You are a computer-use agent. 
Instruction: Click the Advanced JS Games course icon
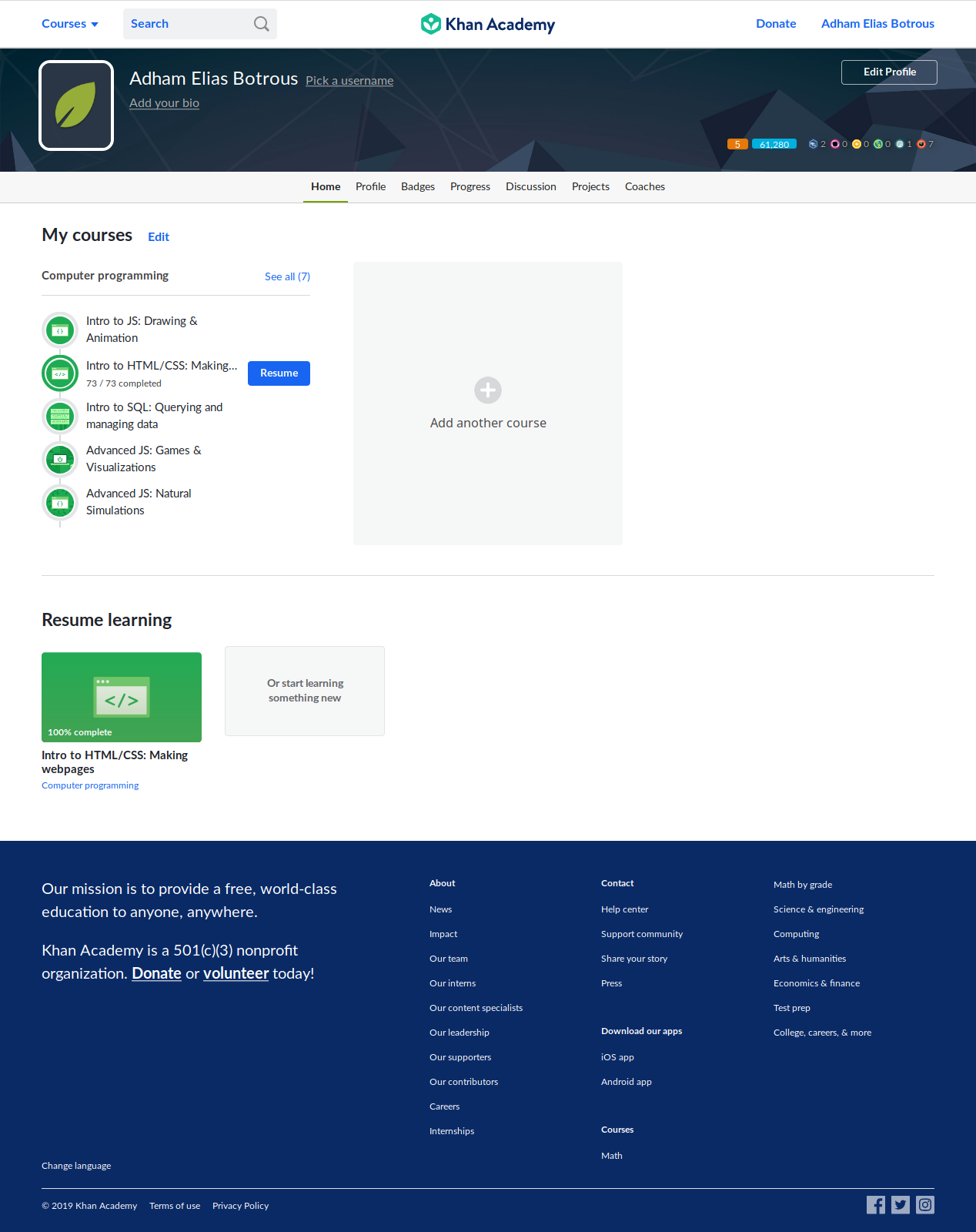60,460
